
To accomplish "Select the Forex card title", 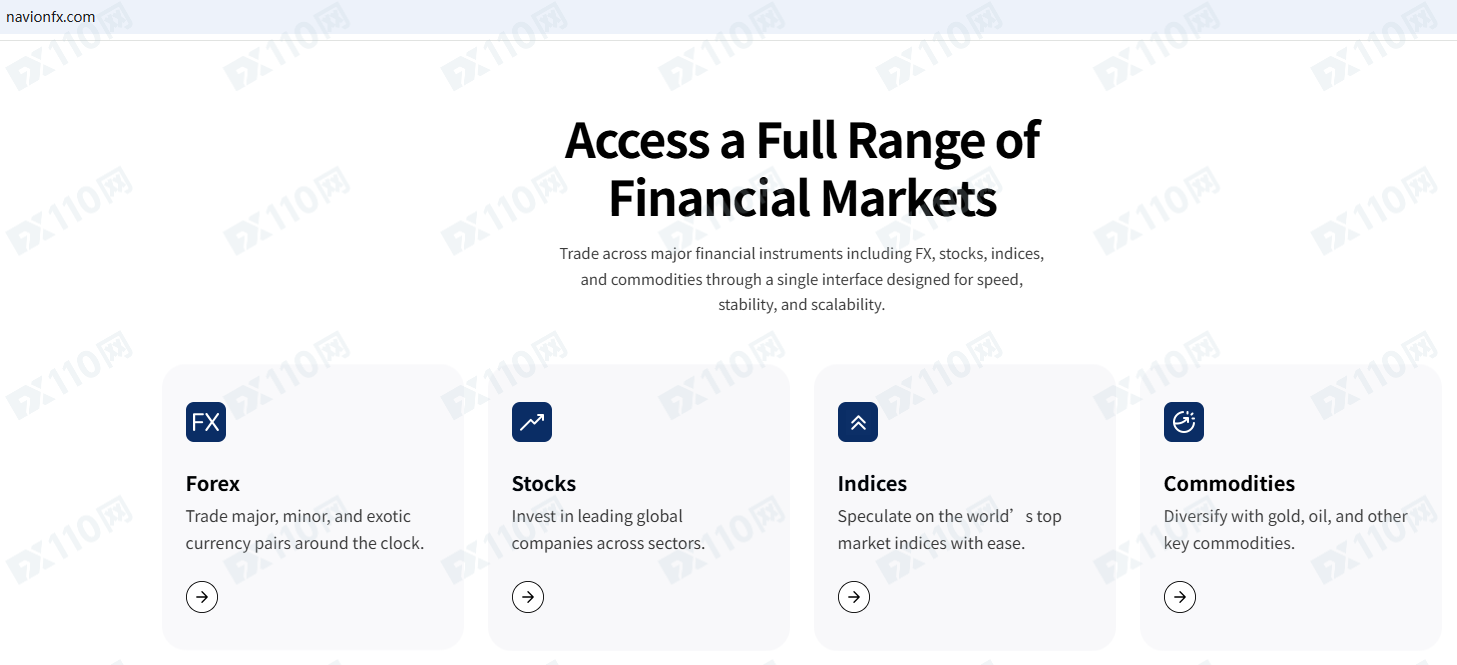I will (213, 484).
